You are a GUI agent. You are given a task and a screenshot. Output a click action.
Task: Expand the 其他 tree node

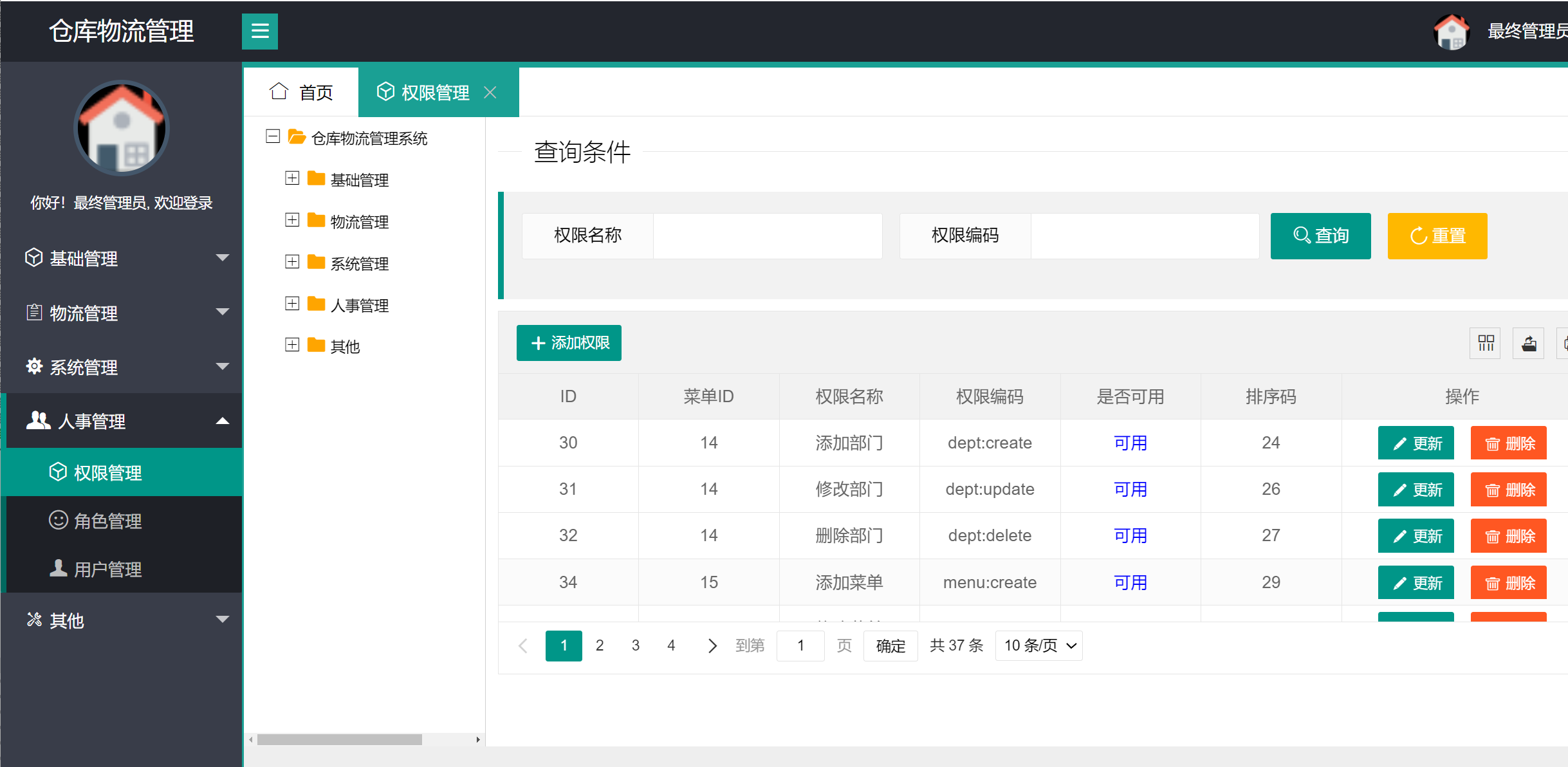click(292, 345)
